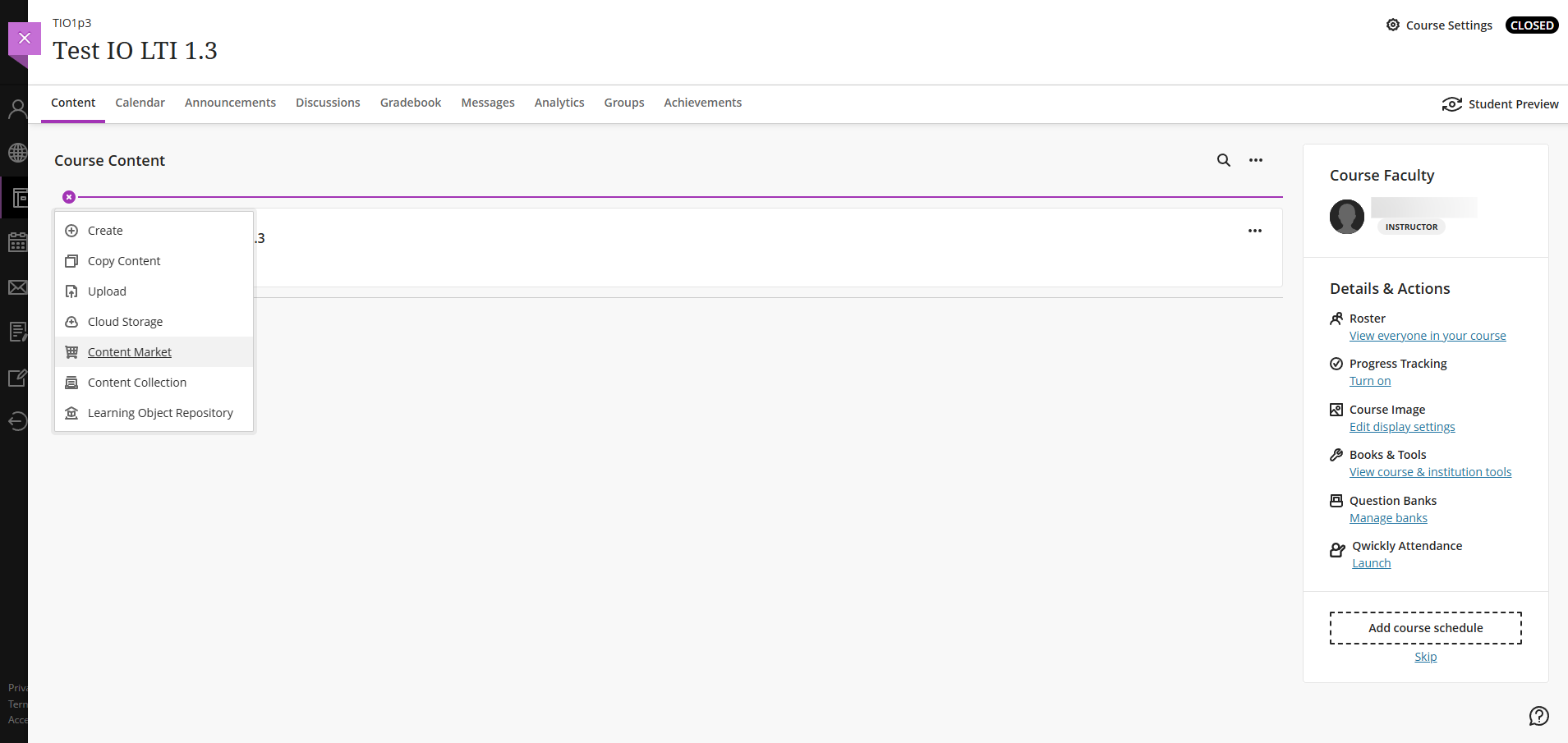The image size is (1568, 743).
Task: Click View course & institution tools
Action: coord(1430,472)
